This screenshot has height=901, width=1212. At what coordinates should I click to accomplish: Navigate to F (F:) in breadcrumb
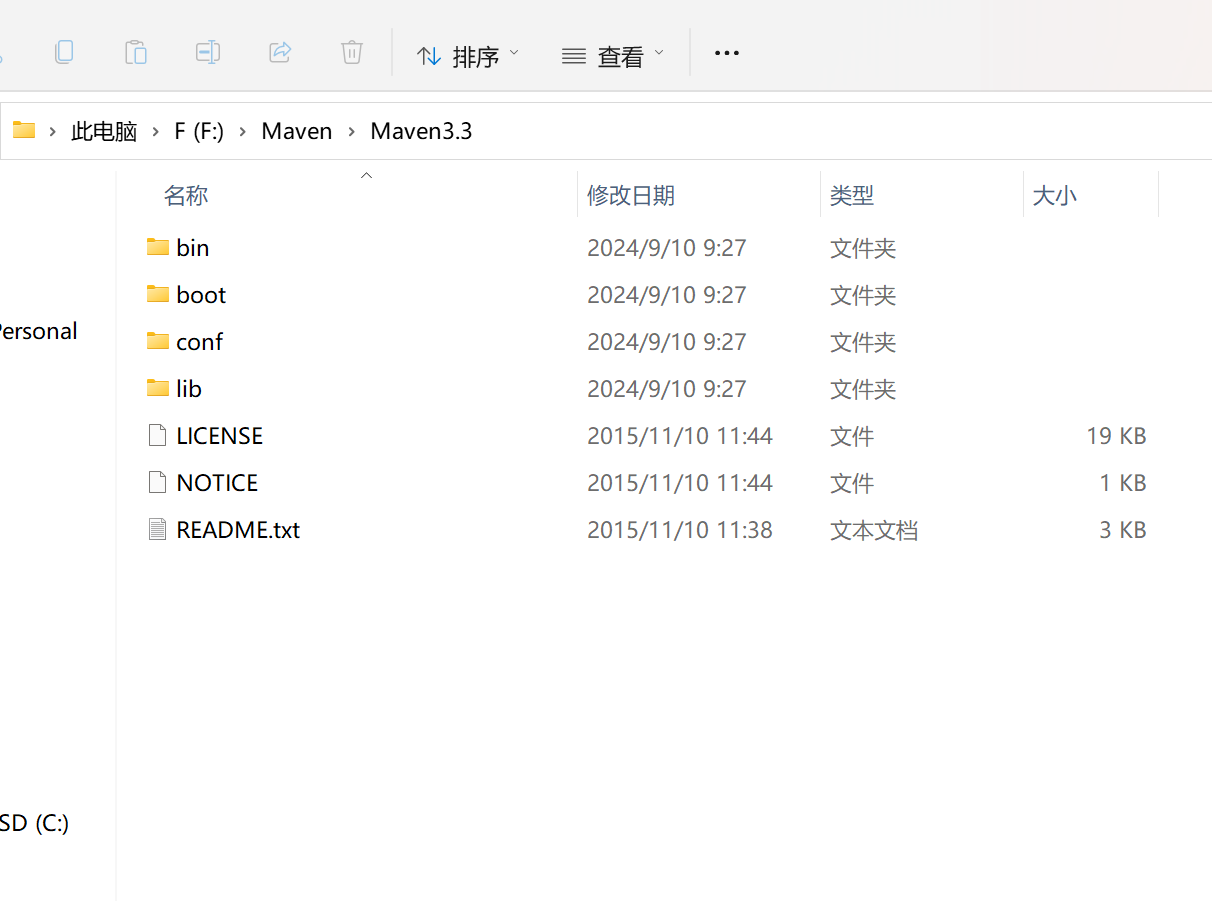click(x=199, y=131)
